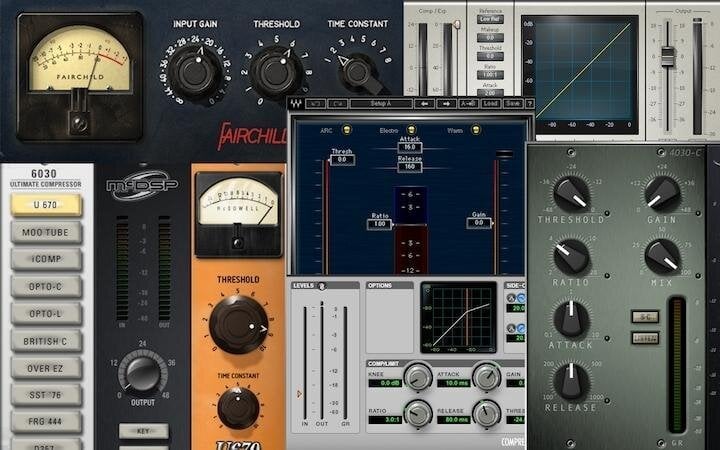Click the Save button in Waves toolbar
720x450 pixels.
[513, 104]
